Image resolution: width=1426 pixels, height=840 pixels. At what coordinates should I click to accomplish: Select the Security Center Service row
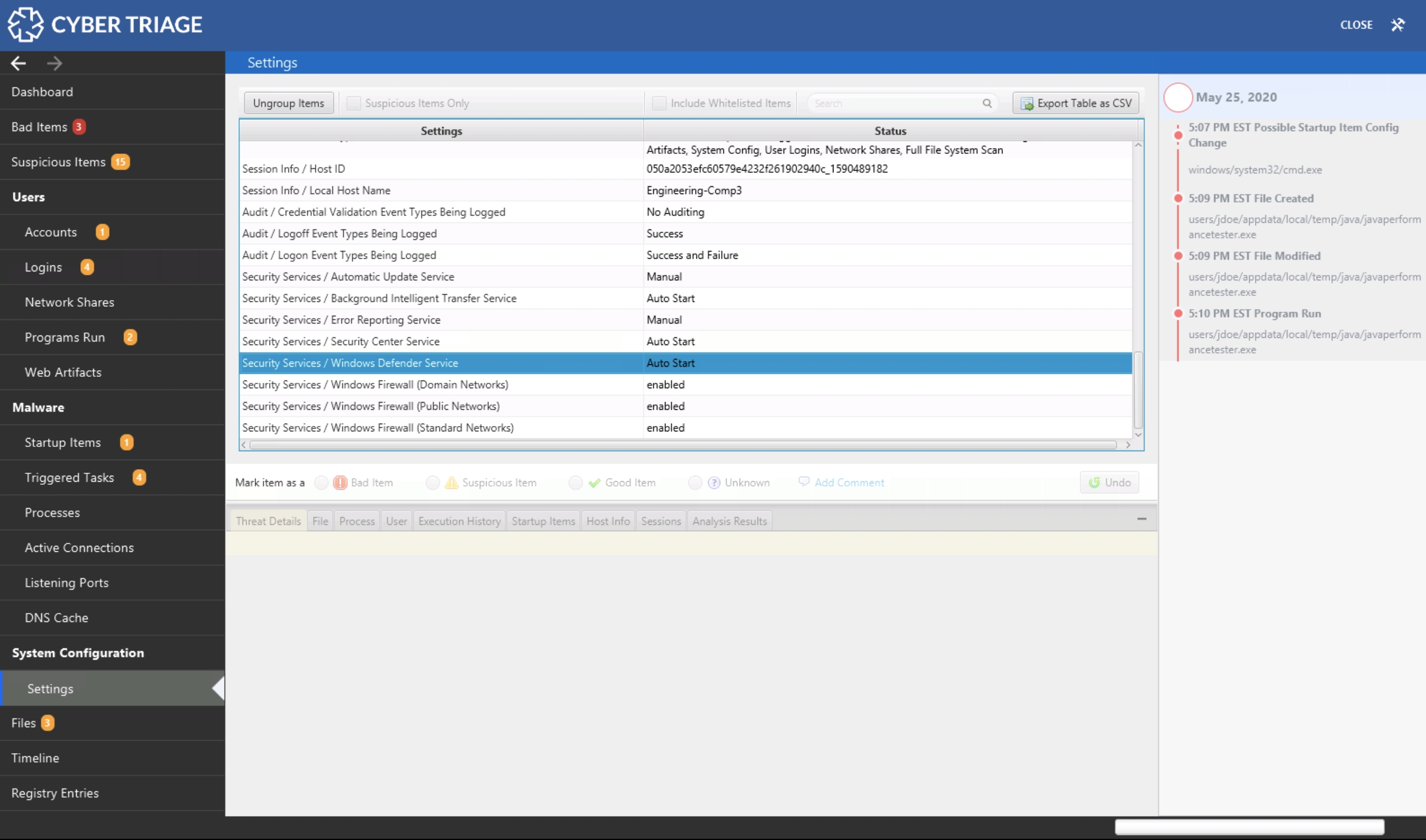[685, 341]
